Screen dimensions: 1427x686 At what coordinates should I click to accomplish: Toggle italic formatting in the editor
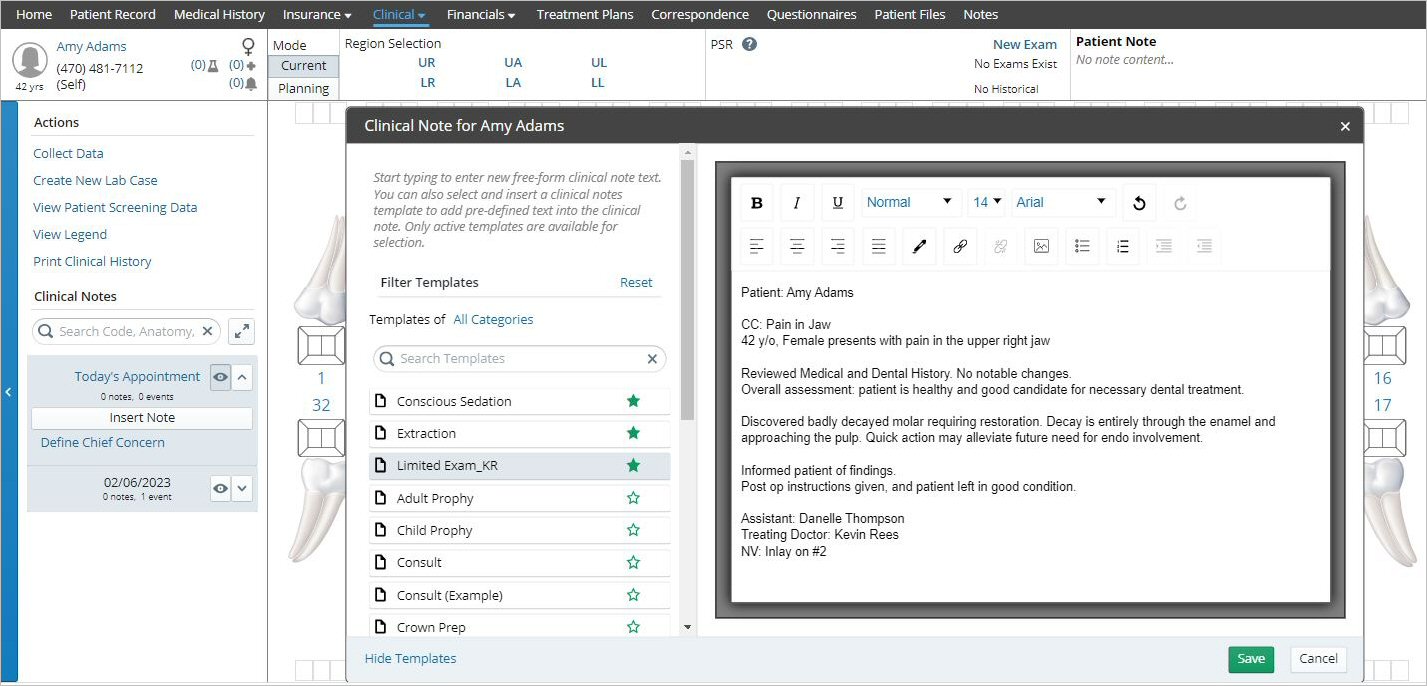coord(797,203)
